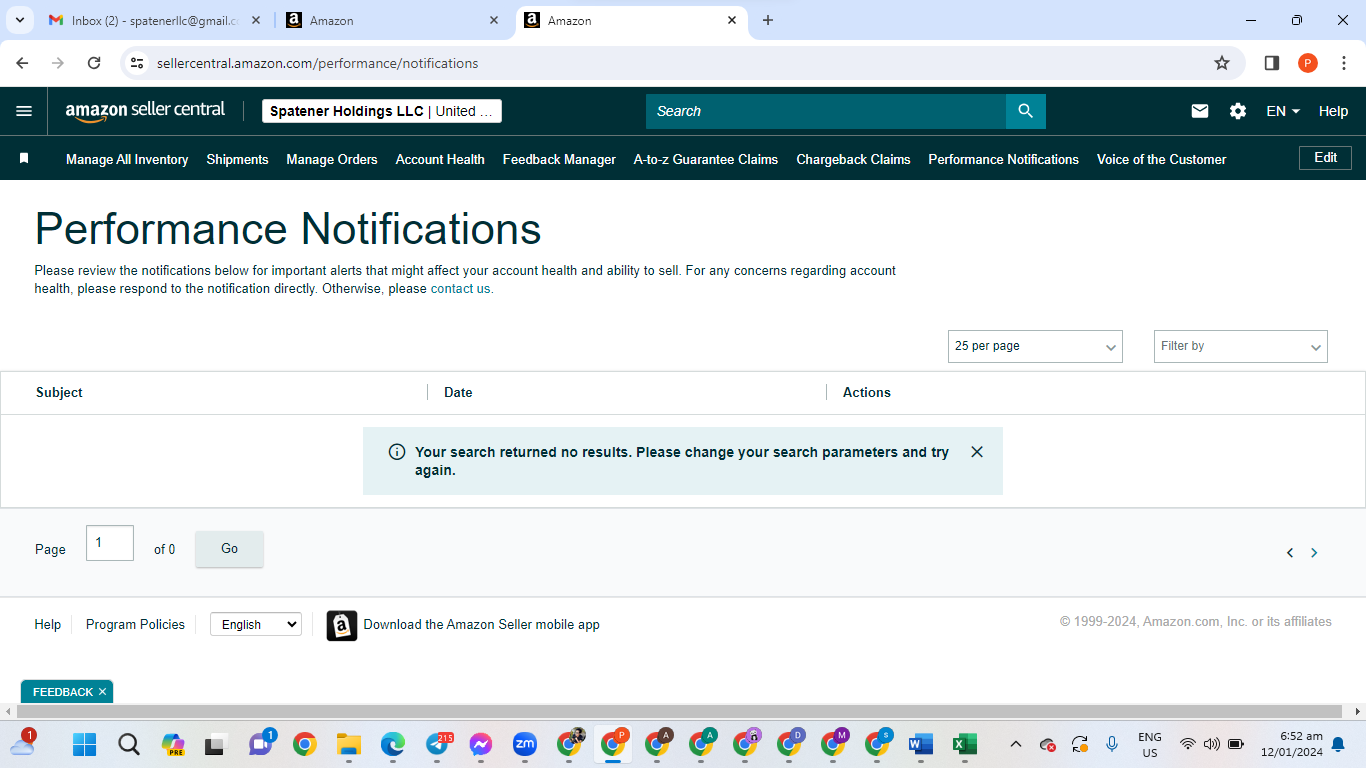Image resolution: width=1366 pixels, height=768 pixels.
Task: Reload the current page
Action: pos(94,63)
